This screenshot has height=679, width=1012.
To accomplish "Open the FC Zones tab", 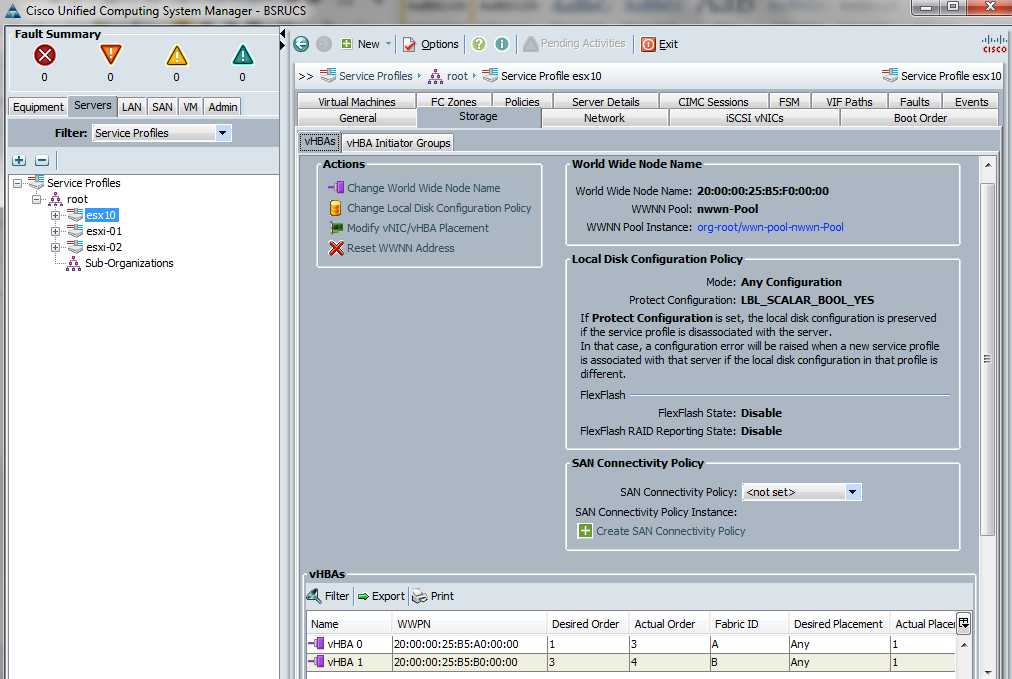I will (x=454, y=101).
